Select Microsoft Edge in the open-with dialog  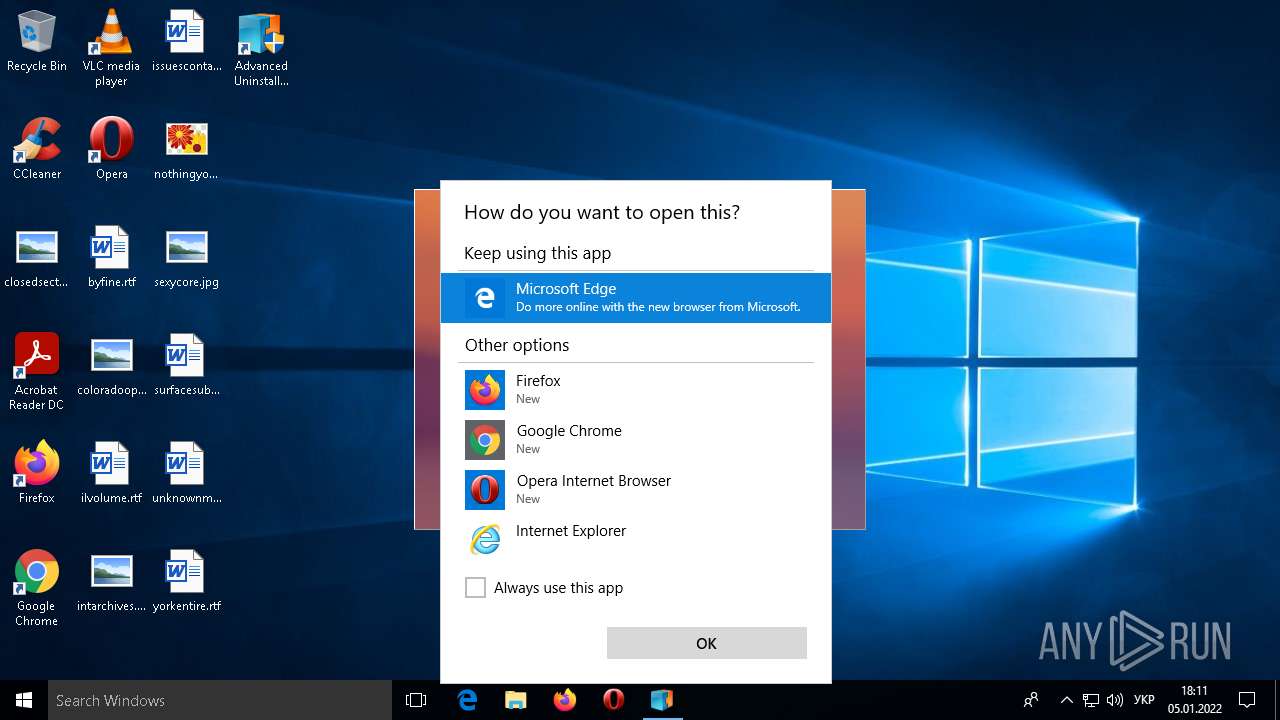[636, 298]
